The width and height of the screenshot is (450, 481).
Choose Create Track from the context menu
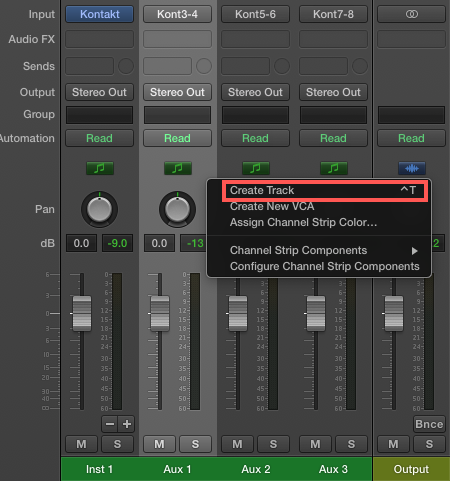319,190
